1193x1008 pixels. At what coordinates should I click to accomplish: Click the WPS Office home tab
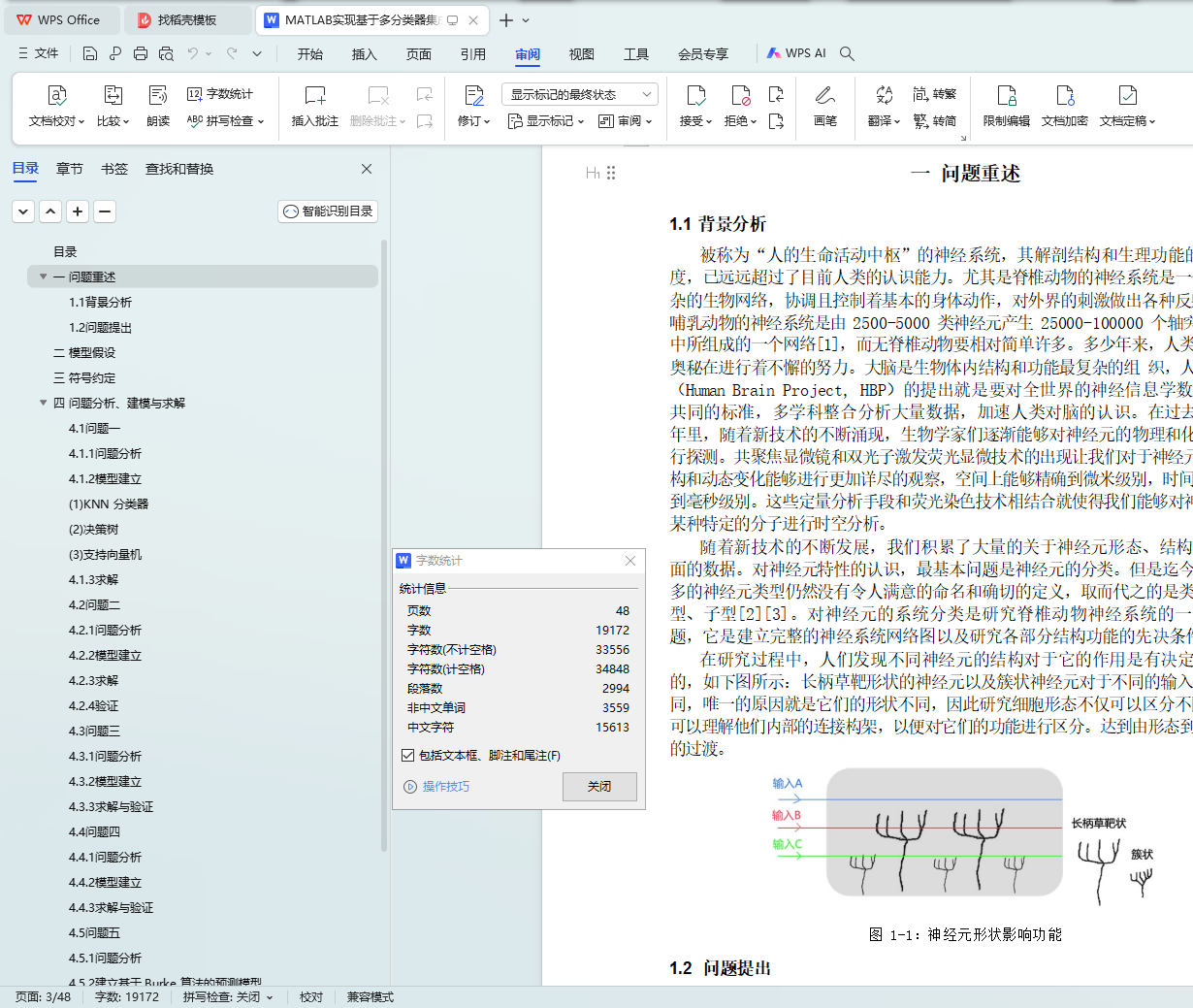60,19
